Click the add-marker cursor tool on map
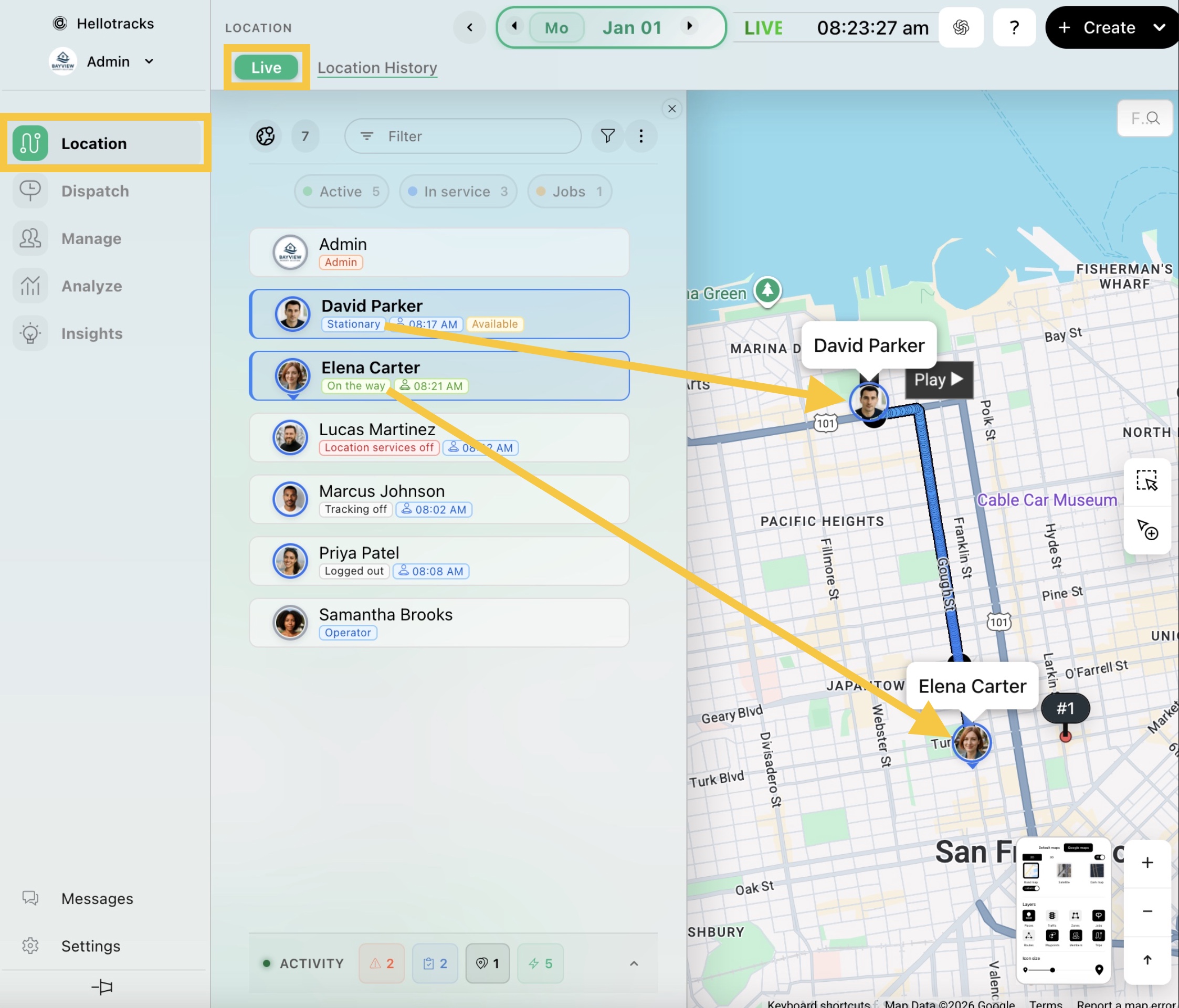 click(x=1147, y=529)
